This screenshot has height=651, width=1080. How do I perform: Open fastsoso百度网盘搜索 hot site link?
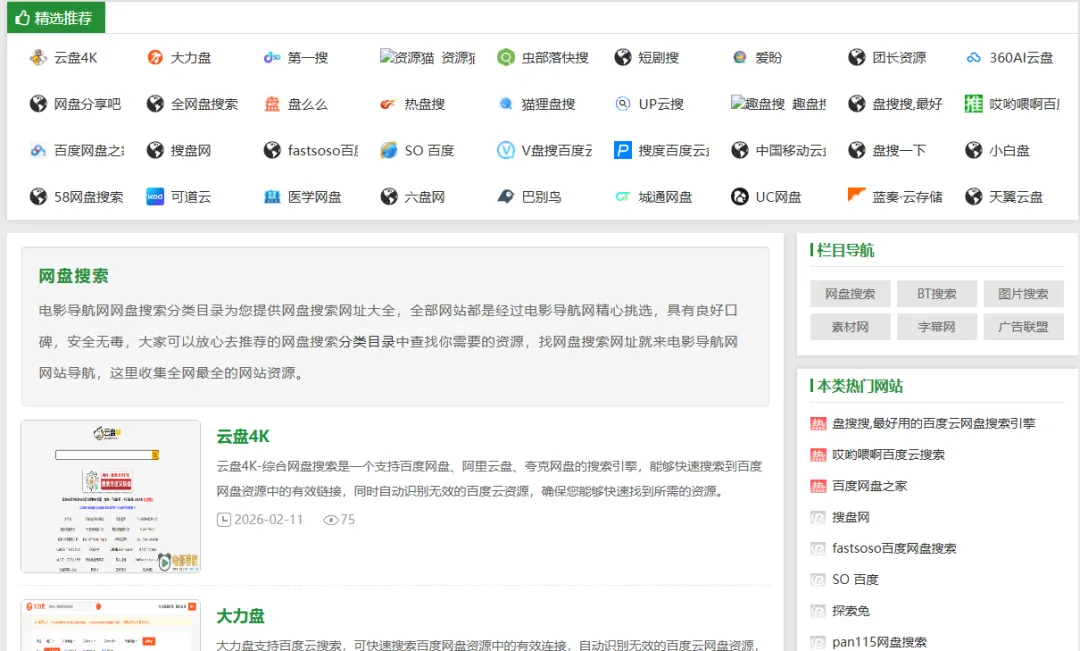click(x=894, y=548)
